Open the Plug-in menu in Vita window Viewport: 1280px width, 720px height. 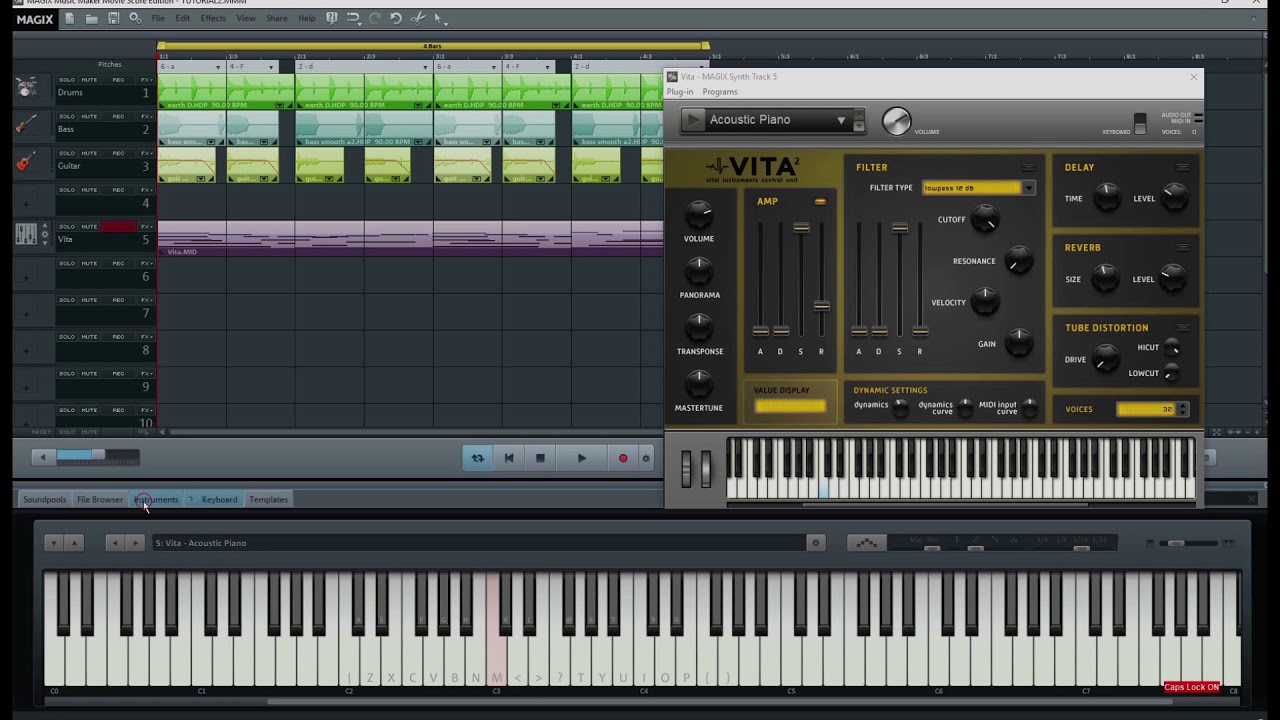(x=680, y=92)
